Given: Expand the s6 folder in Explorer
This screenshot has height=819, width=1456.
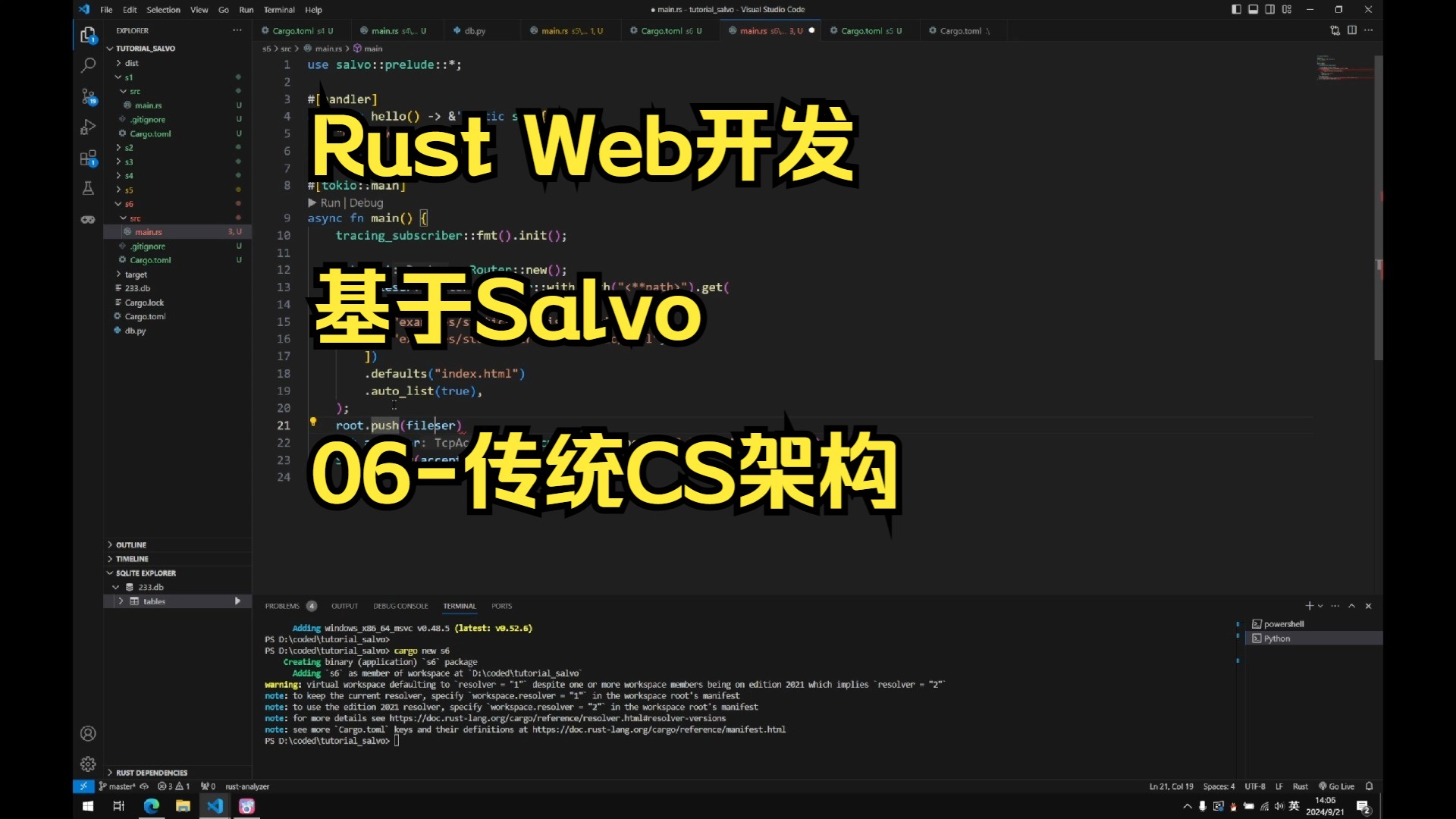Looking at the screenshot, I should point(128,204).
